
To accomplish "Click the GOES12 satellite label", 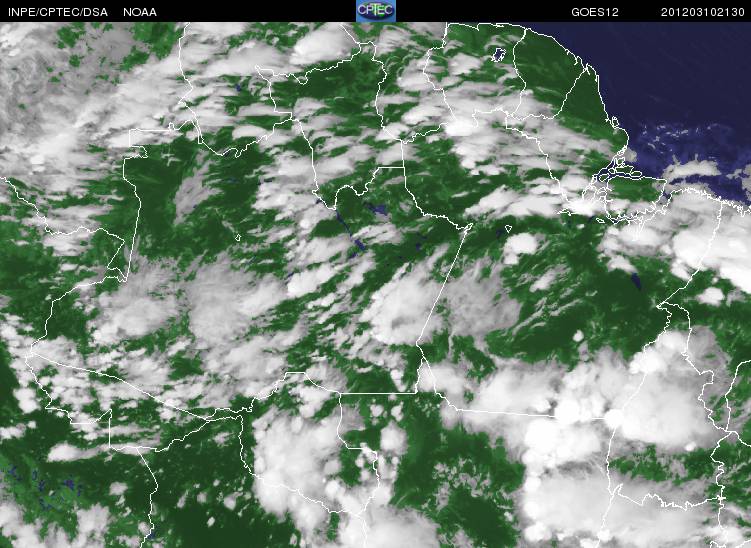I will point(595,12).
